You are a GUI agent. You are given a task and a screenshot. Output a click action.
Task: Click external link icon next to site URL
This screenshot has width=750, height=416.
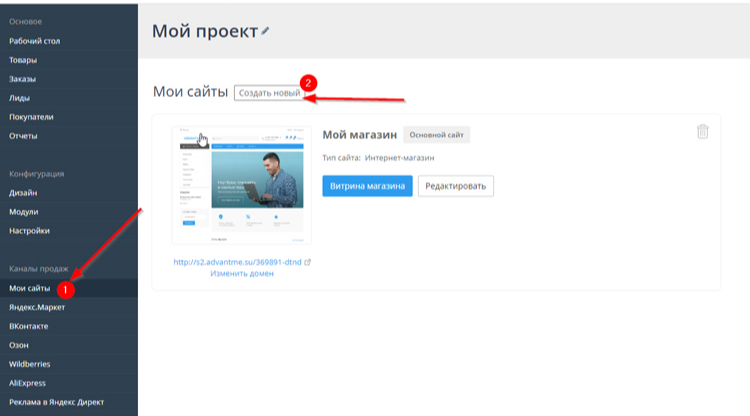click(x=307, y=262)
